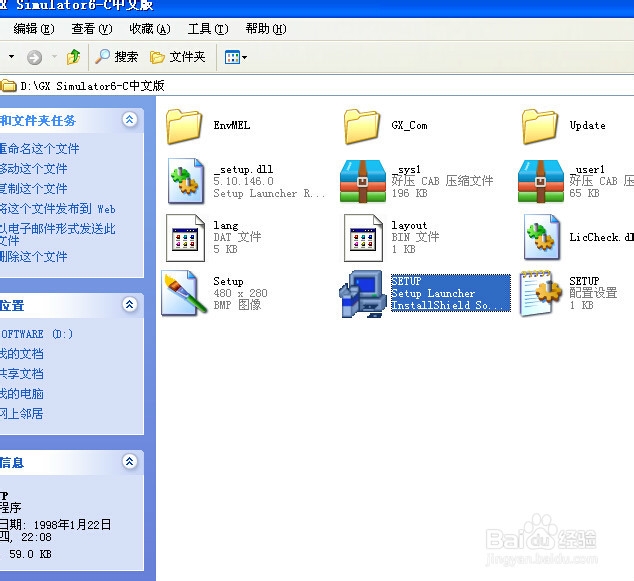
Task: Select the lang DAT file icon
Action: coord(186,238)
